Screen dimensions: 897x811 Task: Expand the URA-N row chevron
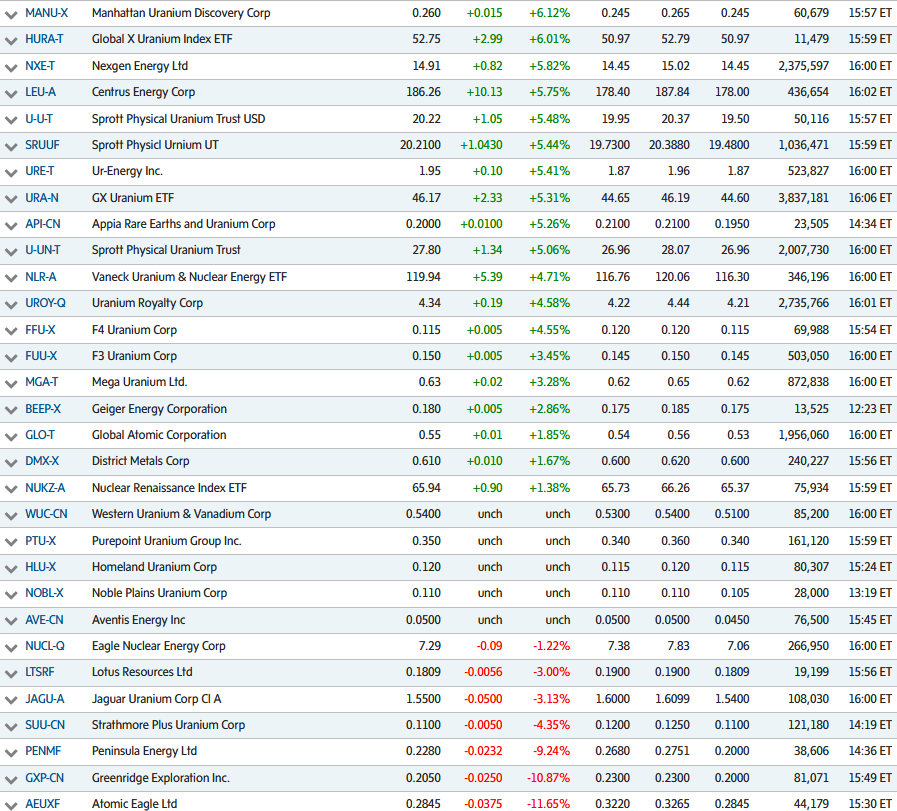11,199
